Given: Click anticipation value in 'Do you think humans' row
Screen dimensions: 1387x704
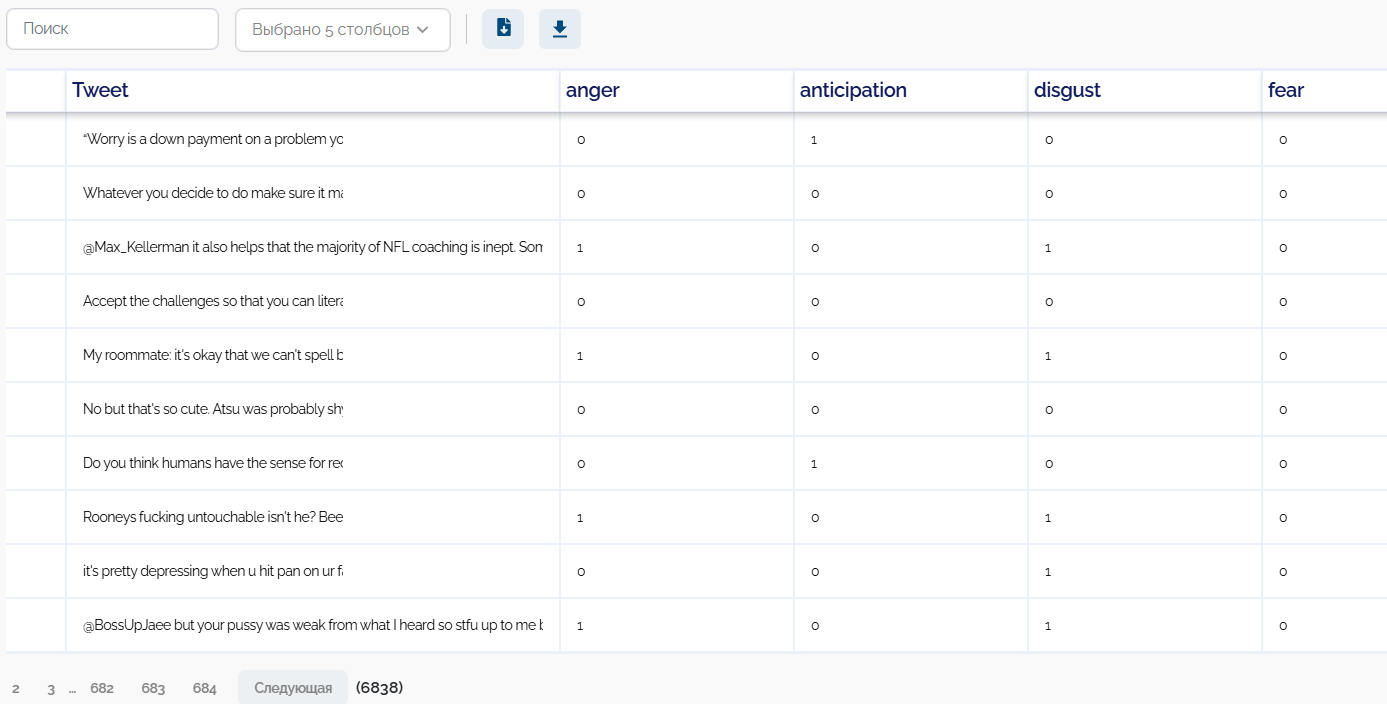Looking at the screenshot, I should (x=814, y=464).
